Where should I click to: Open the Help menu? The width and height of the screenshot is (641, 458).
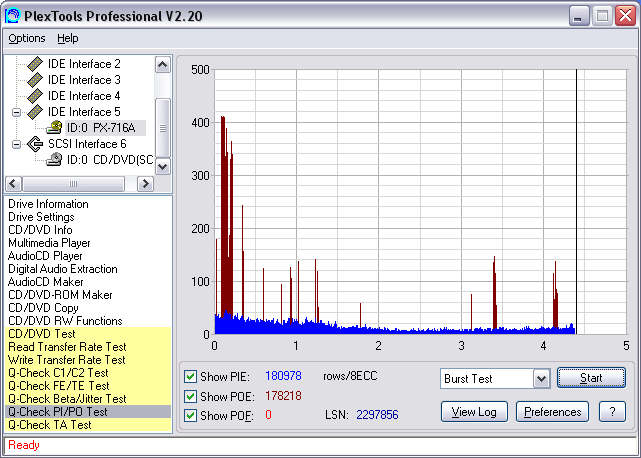(67, 38)
